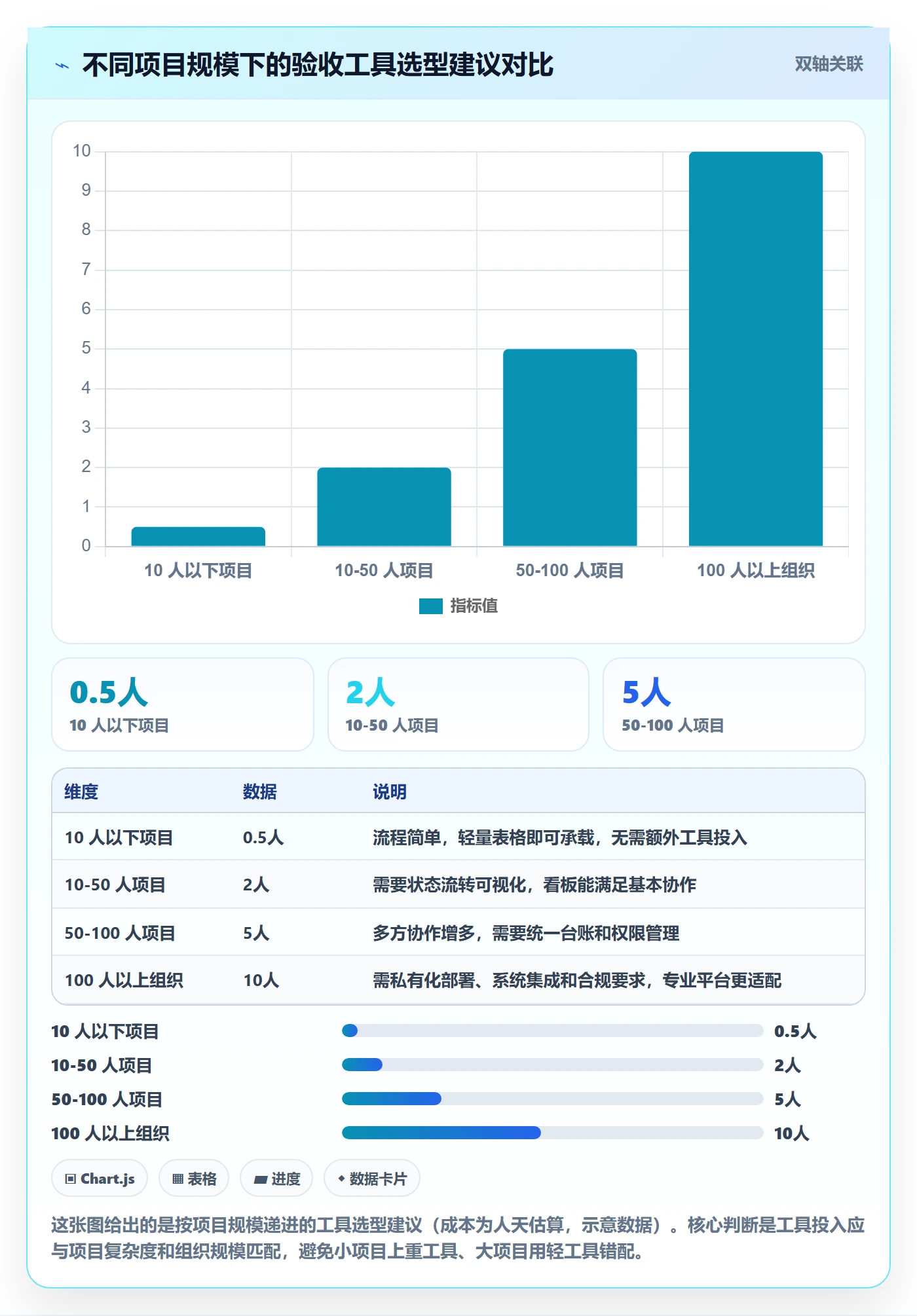Click the 10 人以下项目 chart bar
The image size is (917, 1316).
click(x=198, y=536)
